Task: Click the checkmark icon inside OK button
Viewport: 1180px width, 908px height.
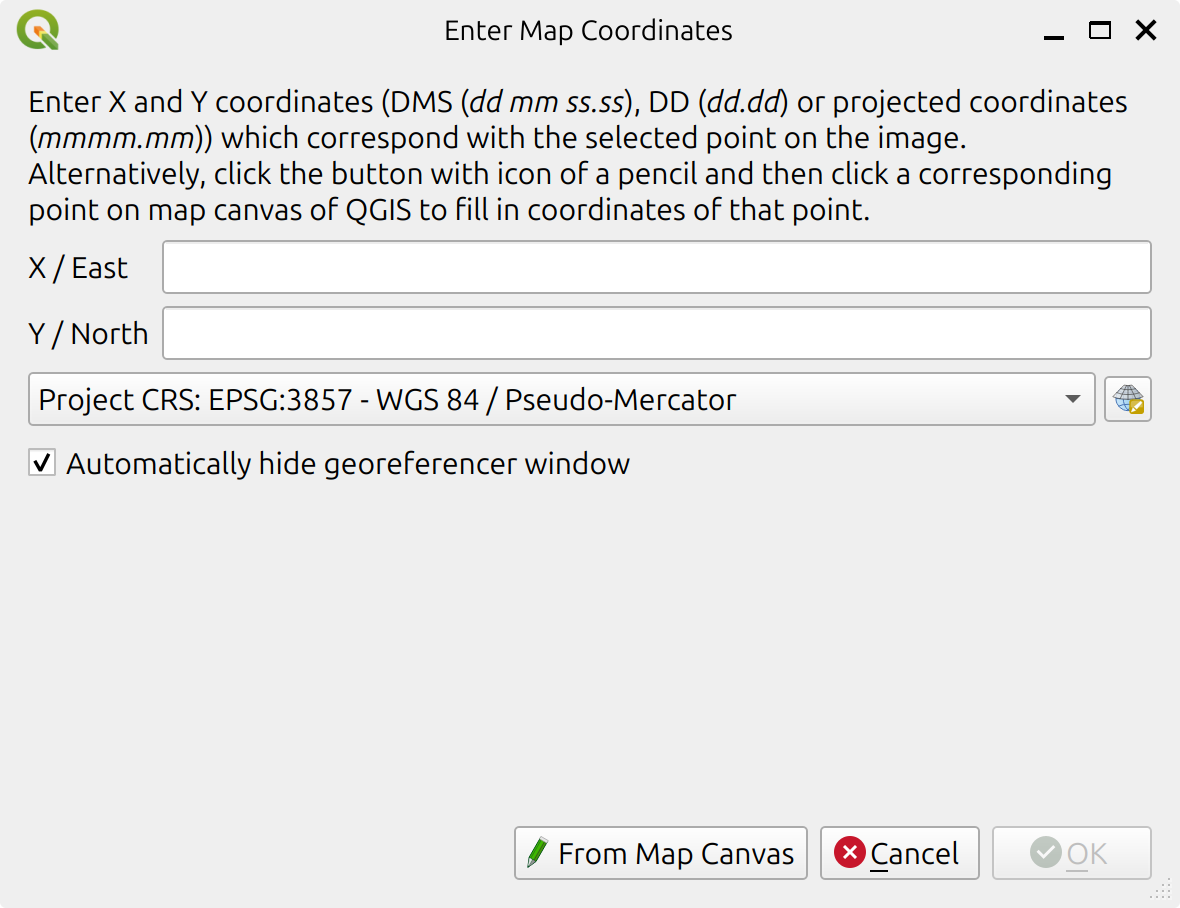Action: point(1046,853)
